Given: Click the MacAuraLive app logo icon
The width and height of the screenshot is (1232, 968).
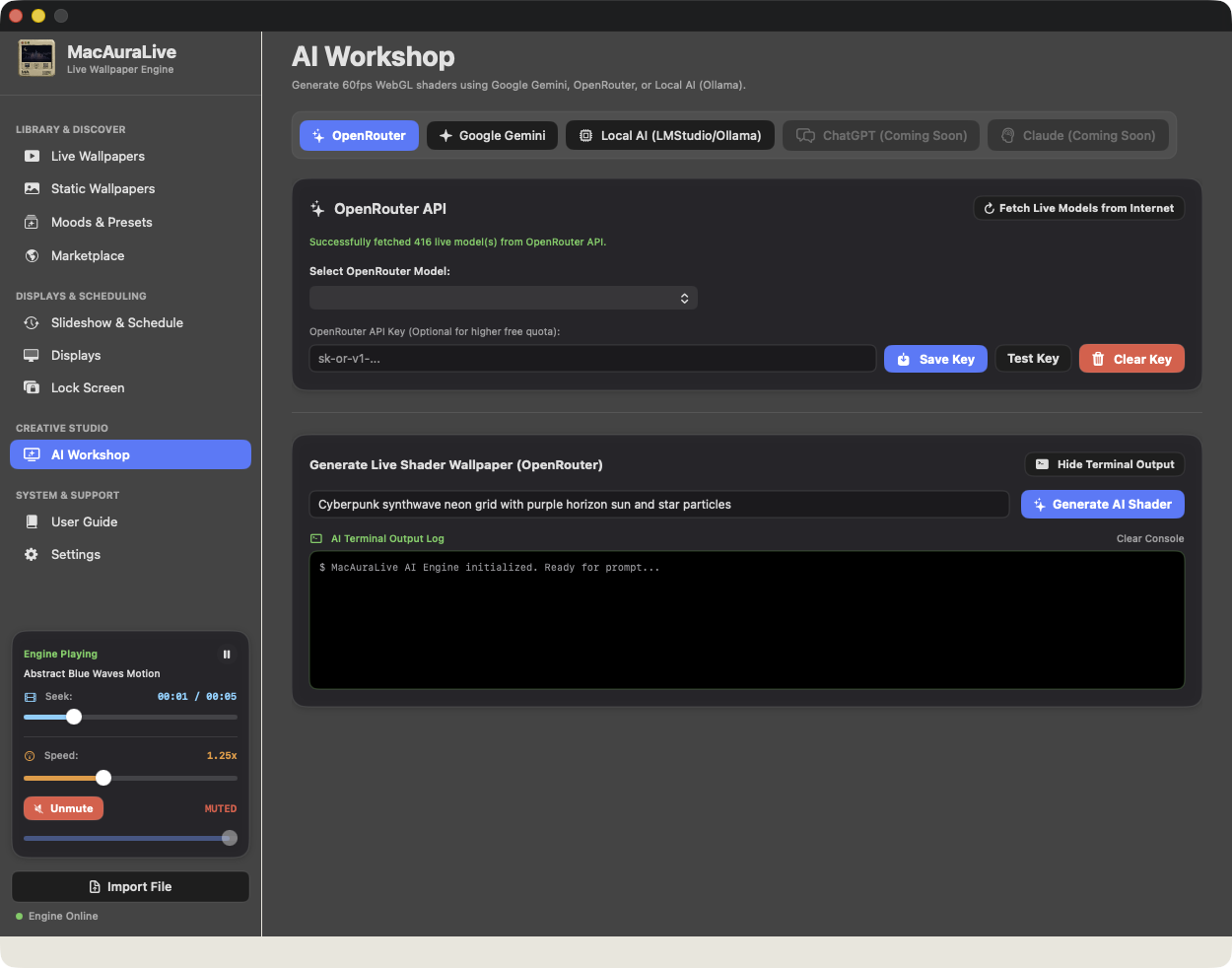Looking at the screenshot, I should [x=36, y=58].
